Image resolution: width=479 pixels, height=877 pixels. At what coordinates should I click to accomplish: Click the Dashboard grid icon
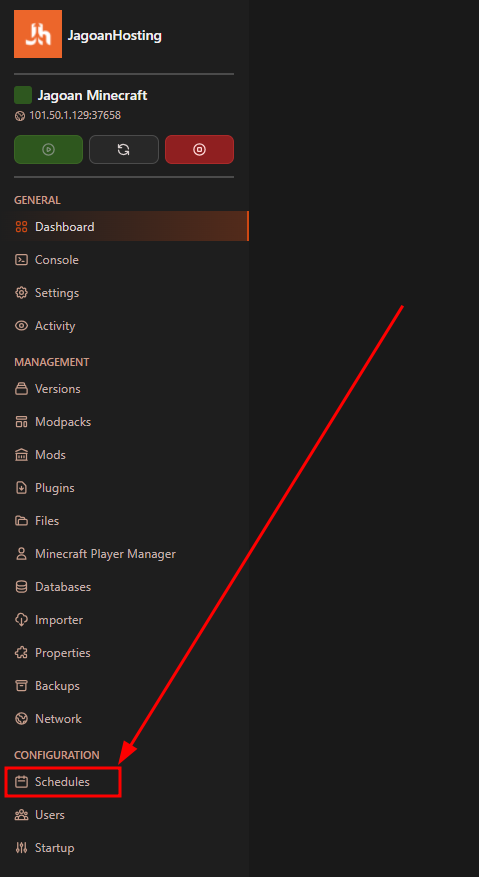(x=21, y=227)
